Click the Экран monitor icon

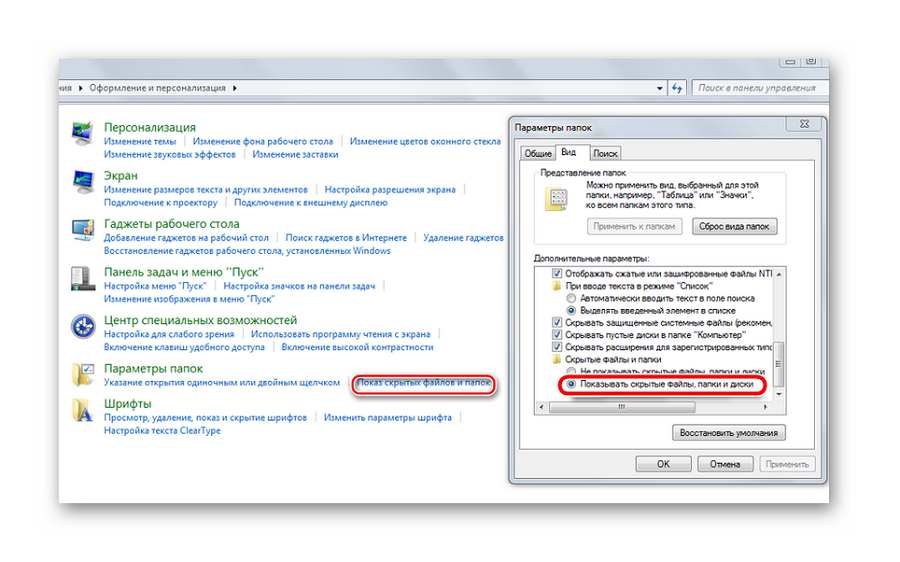(82, 183)
